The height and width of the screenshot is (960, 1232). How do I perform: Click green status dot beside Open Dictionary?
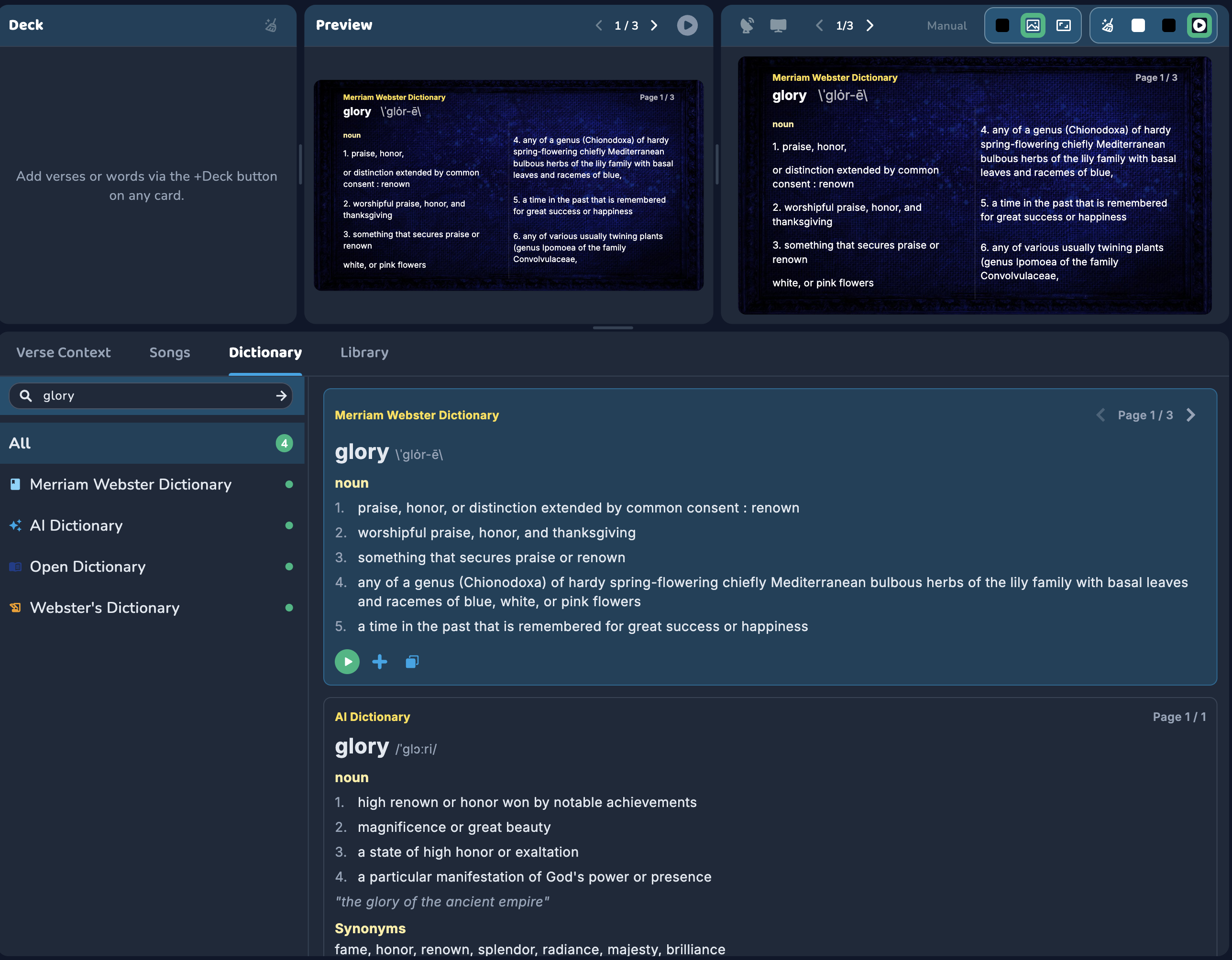pos(289,567)
